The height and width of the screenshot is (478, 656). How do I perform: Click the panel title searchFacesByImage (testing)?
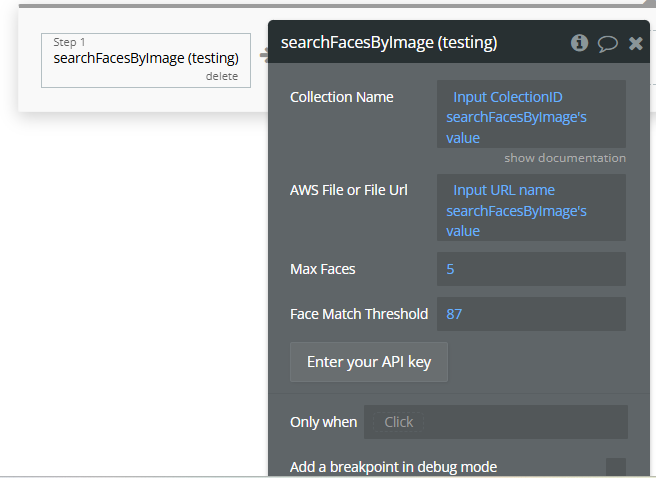[389, 43]
